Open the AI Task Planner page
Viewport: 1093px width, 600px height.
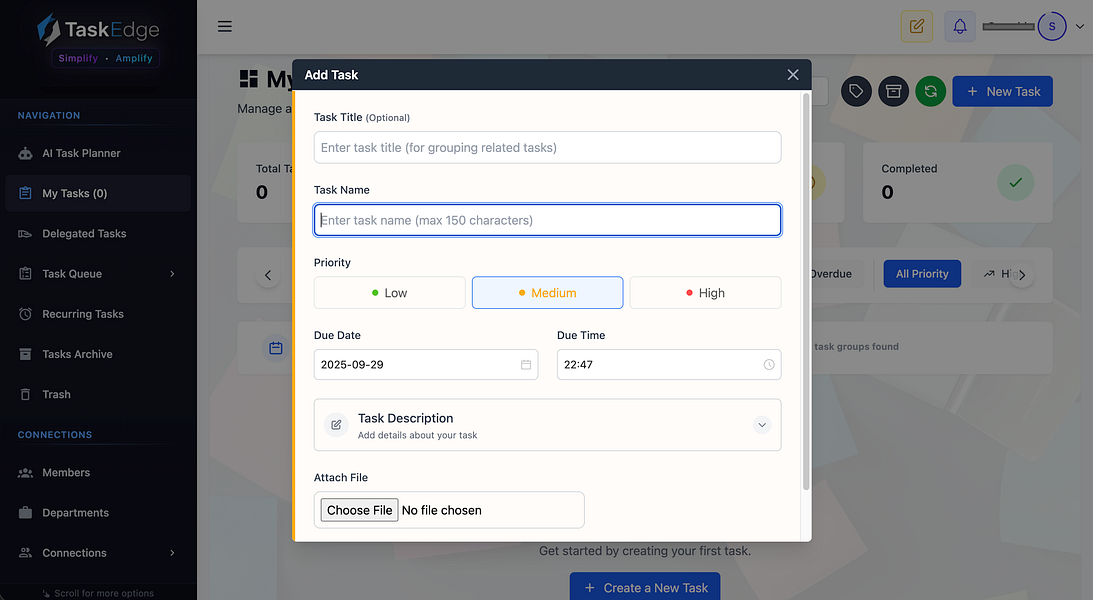tap(98, 153)
